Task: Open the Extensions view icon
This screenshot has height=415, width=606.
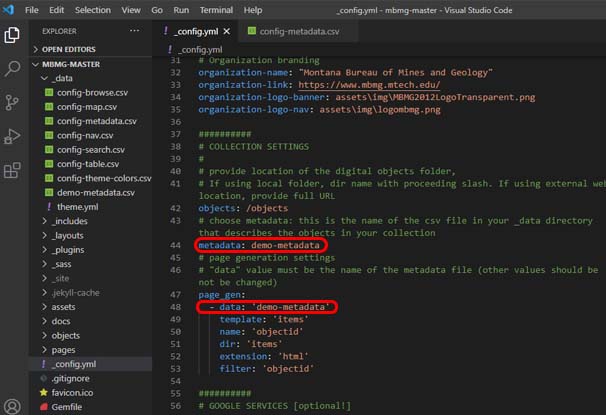Action: click(x=13, y=170)
